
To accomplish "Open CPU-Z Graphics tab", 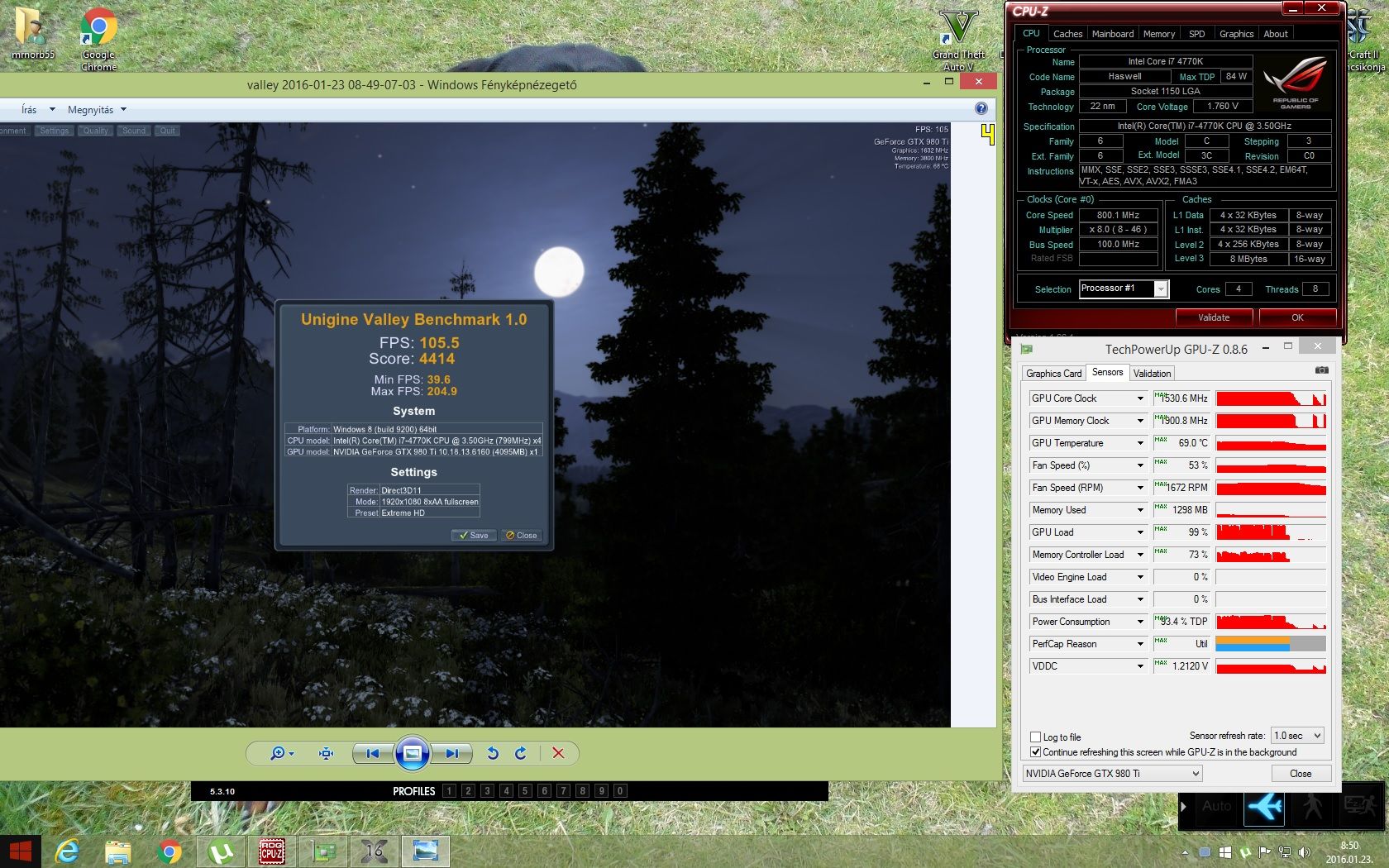I will click(x=1236, y=34).
